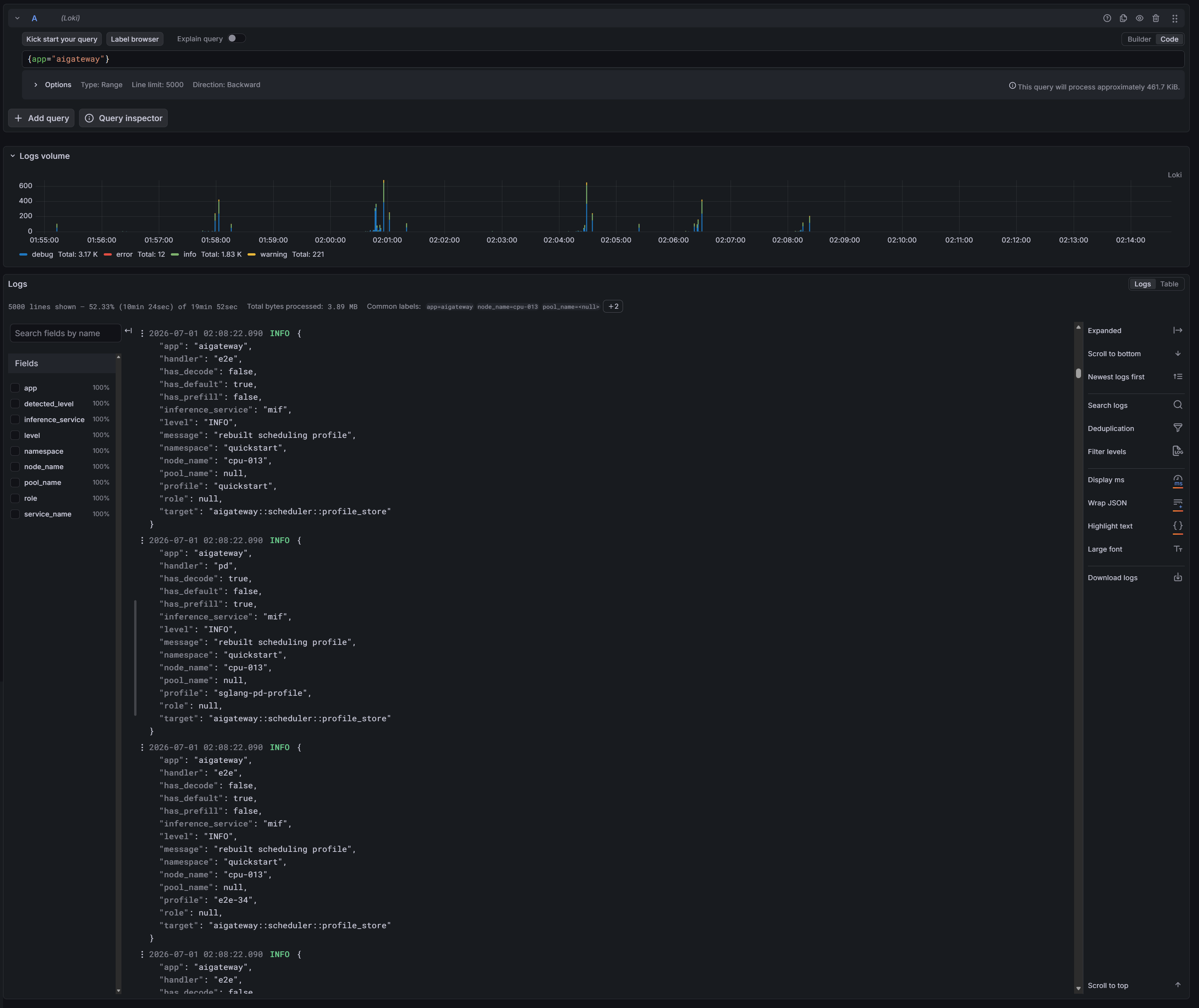Open Deduplication filter icon

[x=1178, y=428]
